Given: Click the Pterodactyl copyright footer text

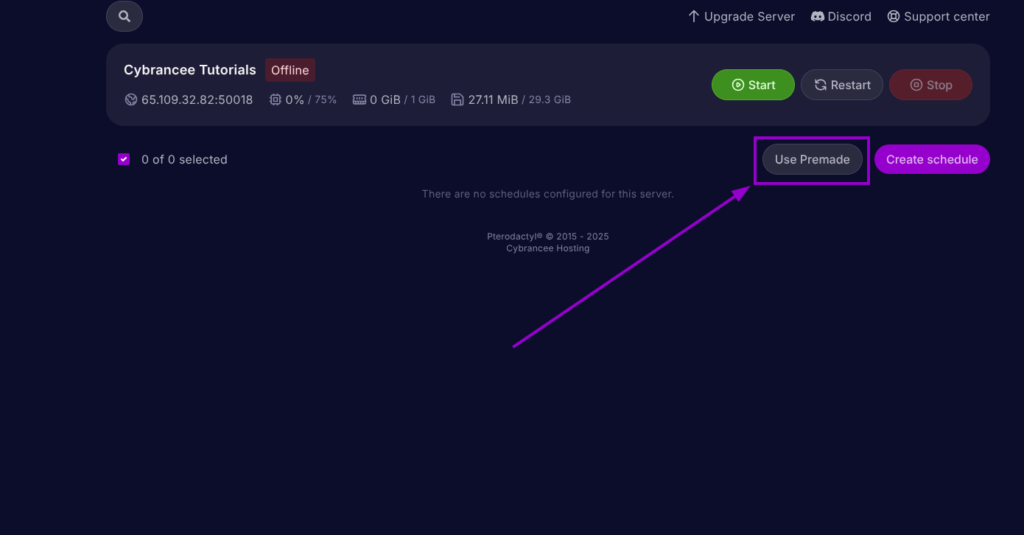Looking at the screenshot, I should click(547, 236).
